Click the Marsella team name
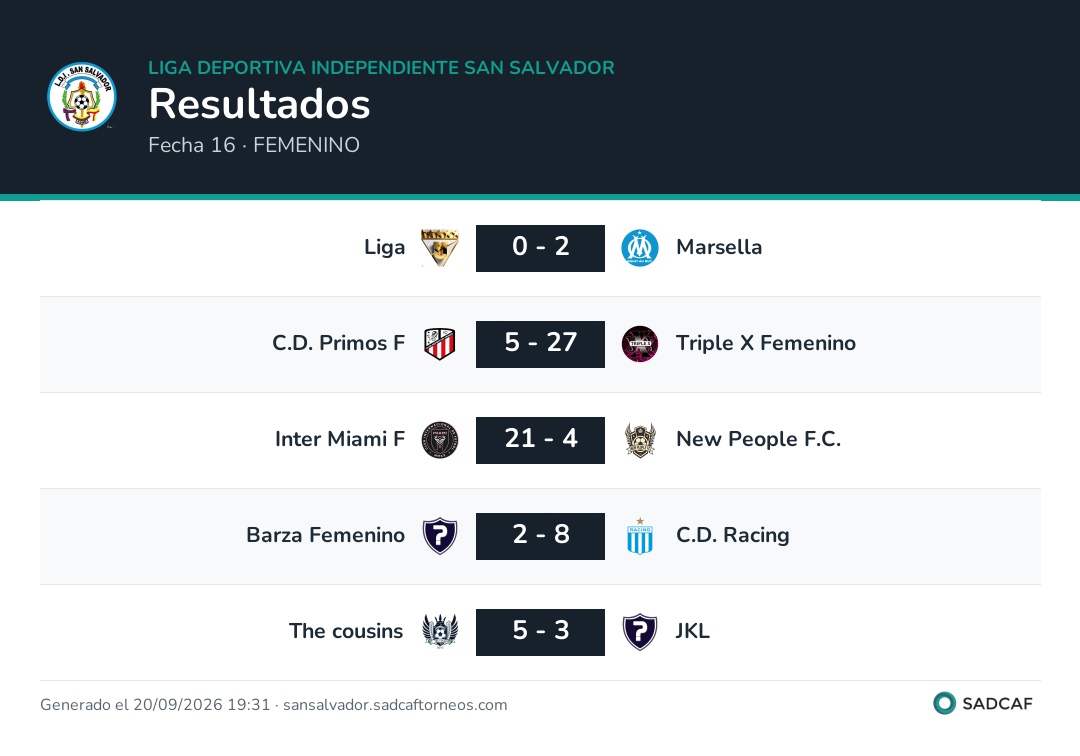Screen dimensions: 1080x756 click(x=718, y=247)
